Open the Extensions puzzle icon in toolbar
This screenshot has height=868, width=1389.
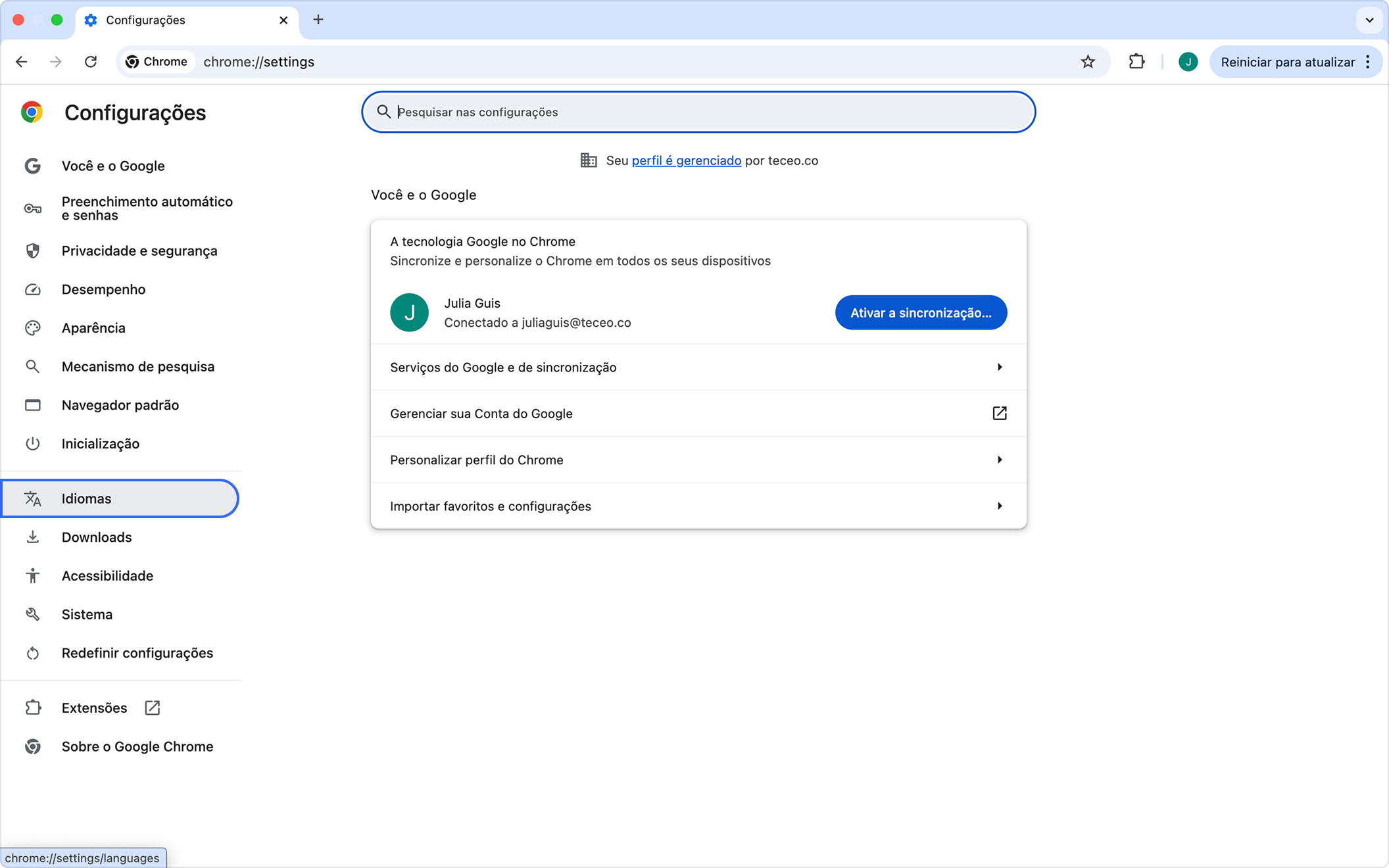1136,62
